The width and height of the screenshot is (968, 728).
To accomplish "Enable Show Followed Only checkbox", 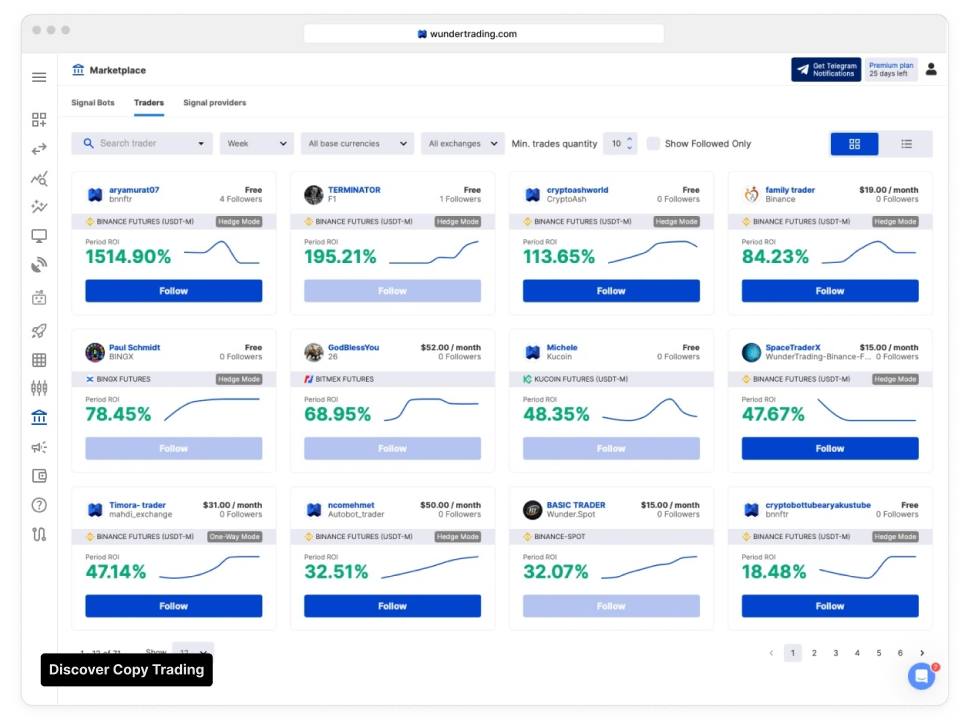I will click(653, 144).
